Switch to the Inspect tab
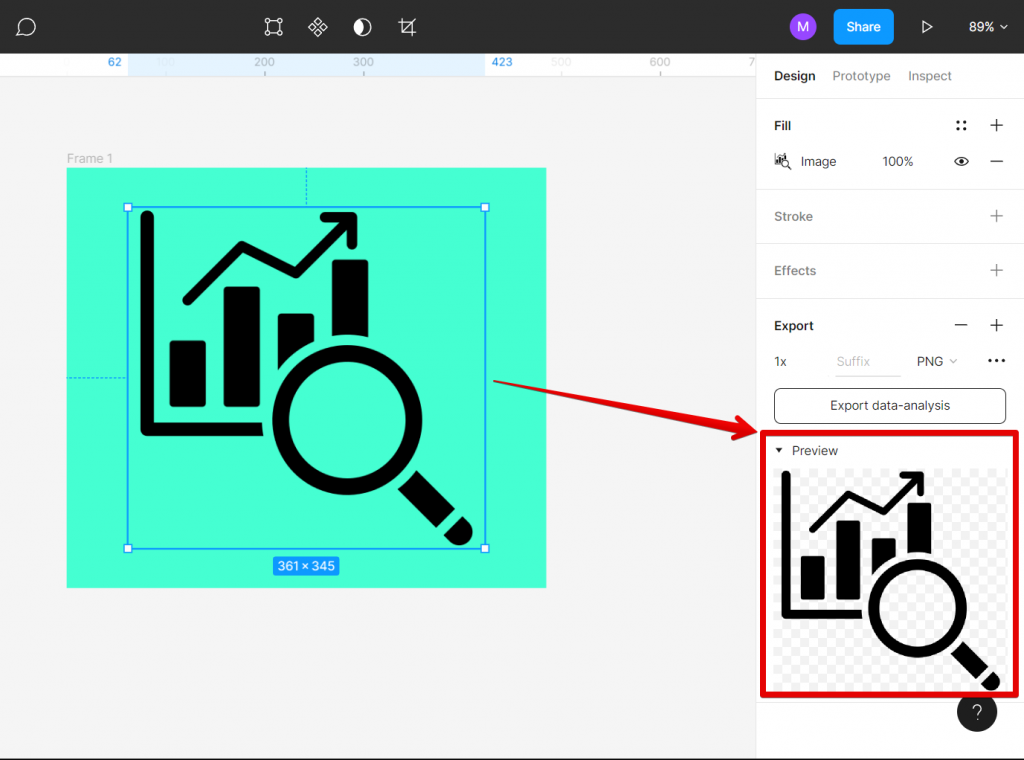Screen dimensions: 1024x760 [x=929, y=75]
